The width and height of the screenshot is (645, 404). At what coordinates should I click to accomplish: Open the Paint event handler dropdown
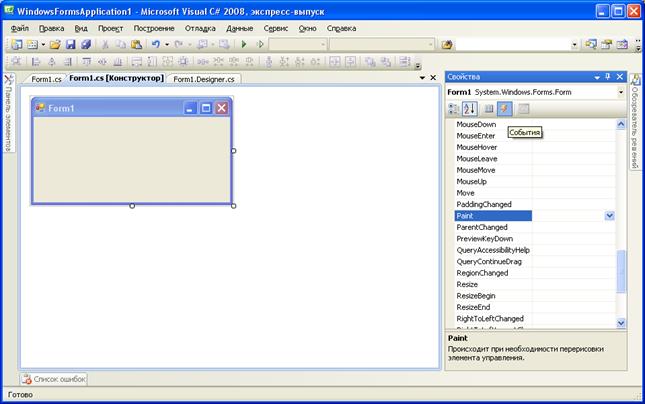point(609,215)
